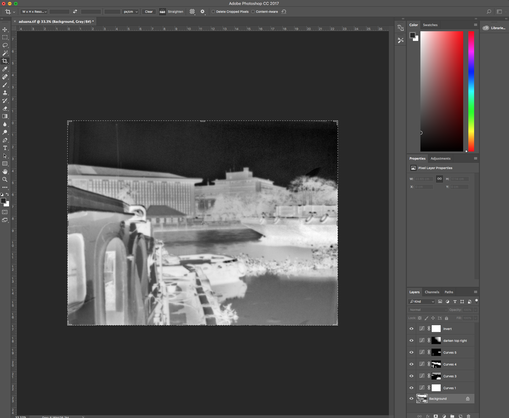
Task: Open layer blend mode Normal dropdown
Action: click(x=427, y=310)
